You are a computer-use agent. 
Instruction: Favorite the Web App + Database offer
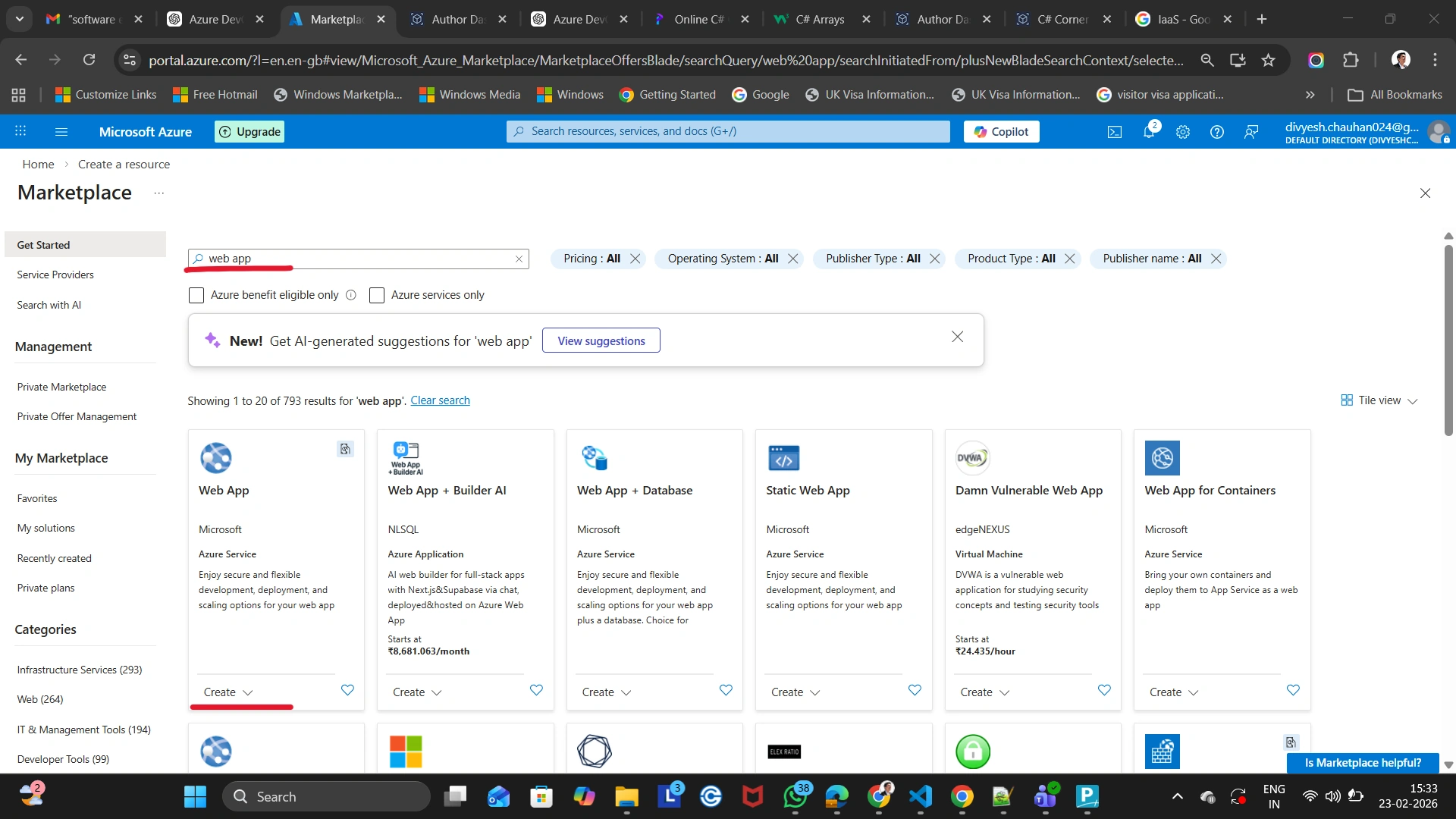point(726,690)
